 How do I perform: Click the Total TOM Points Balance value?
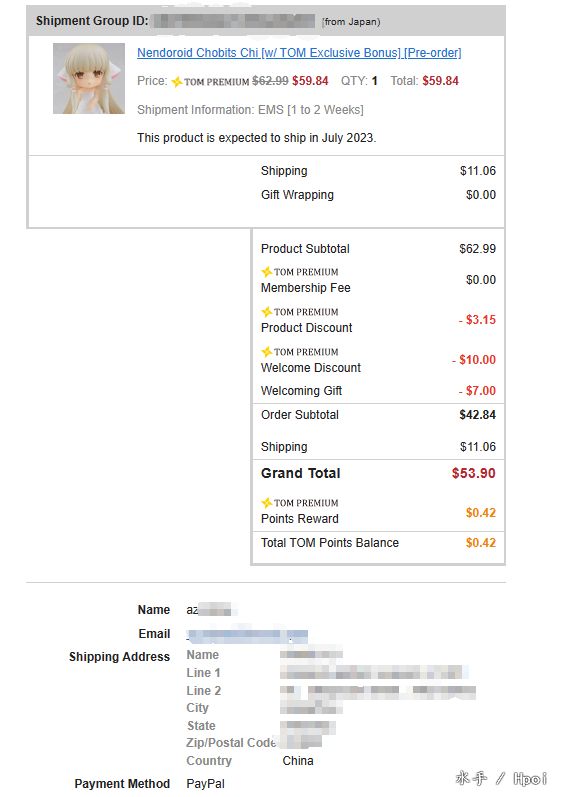[481, 543]
